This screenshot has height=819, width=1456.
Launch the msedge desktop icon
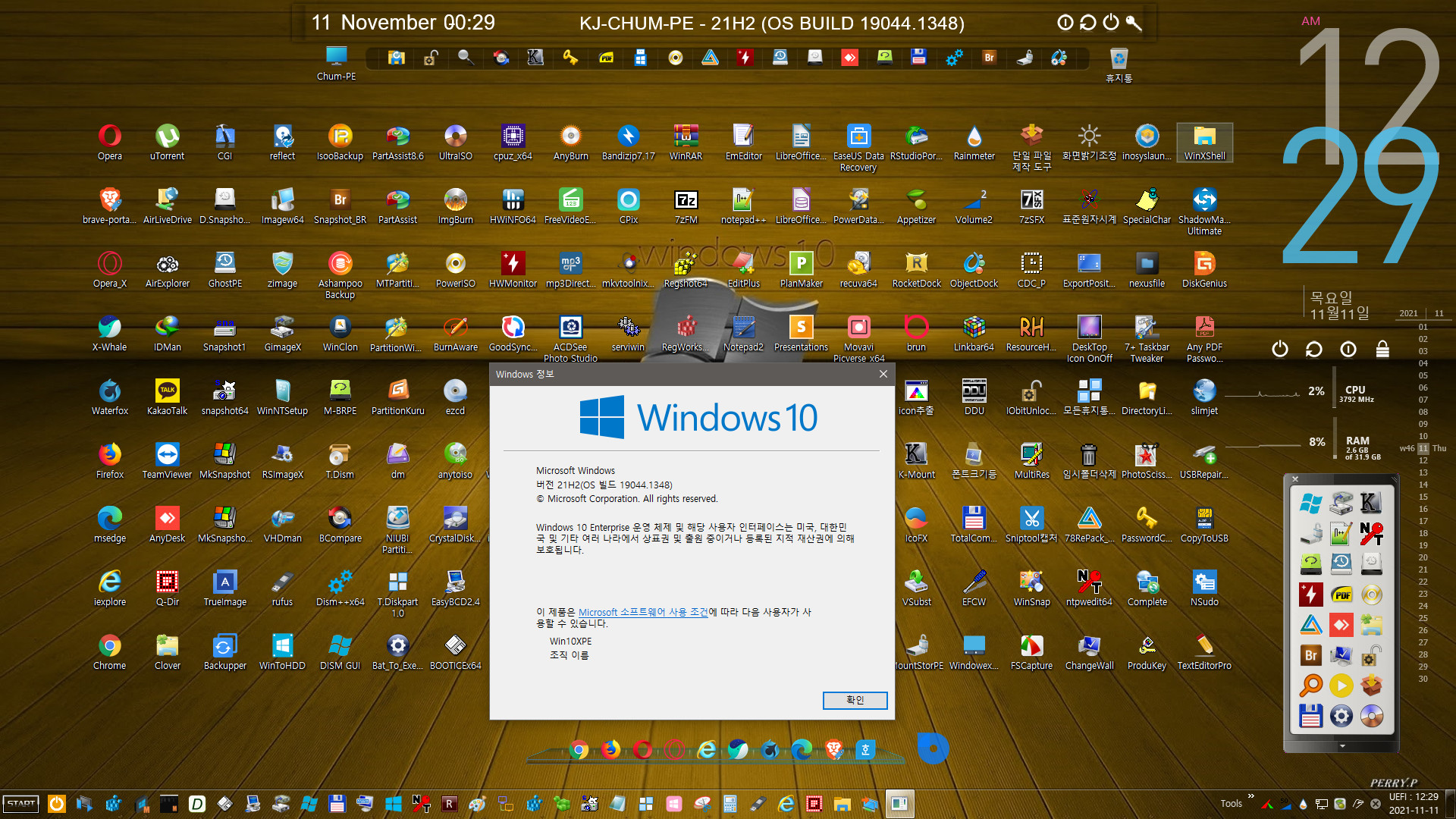[110, 524]
